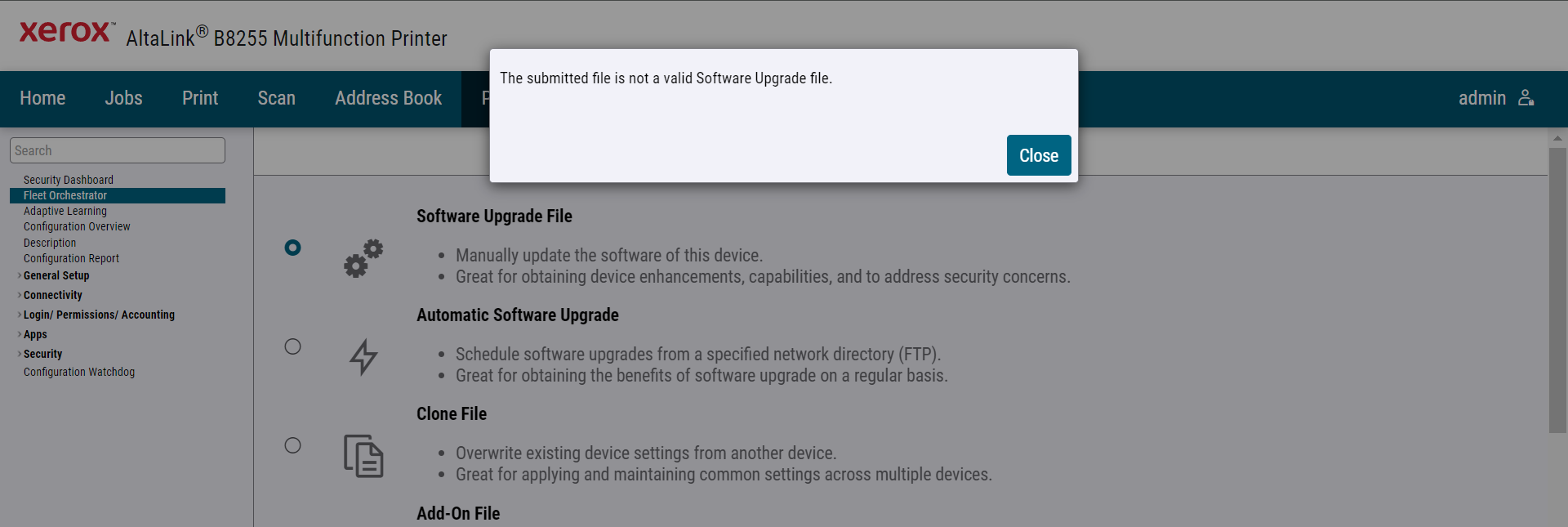Click the gears Software Upgrade File icon
Viewport: 1568px width, 527px height.
[x=363, y=258]
